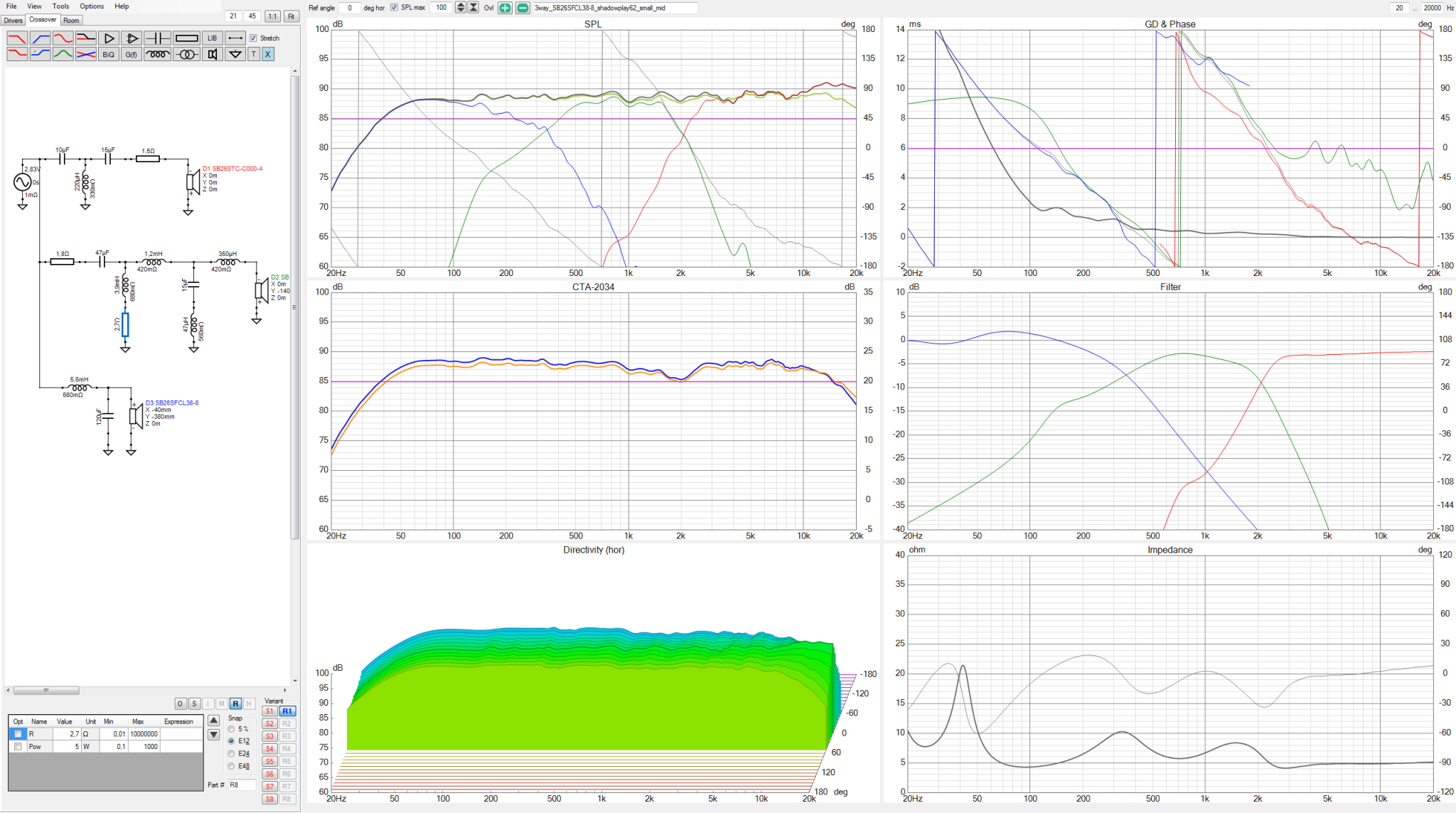Check the Opt box for row Pow
1456x813 pixels.
pos(18,747)
